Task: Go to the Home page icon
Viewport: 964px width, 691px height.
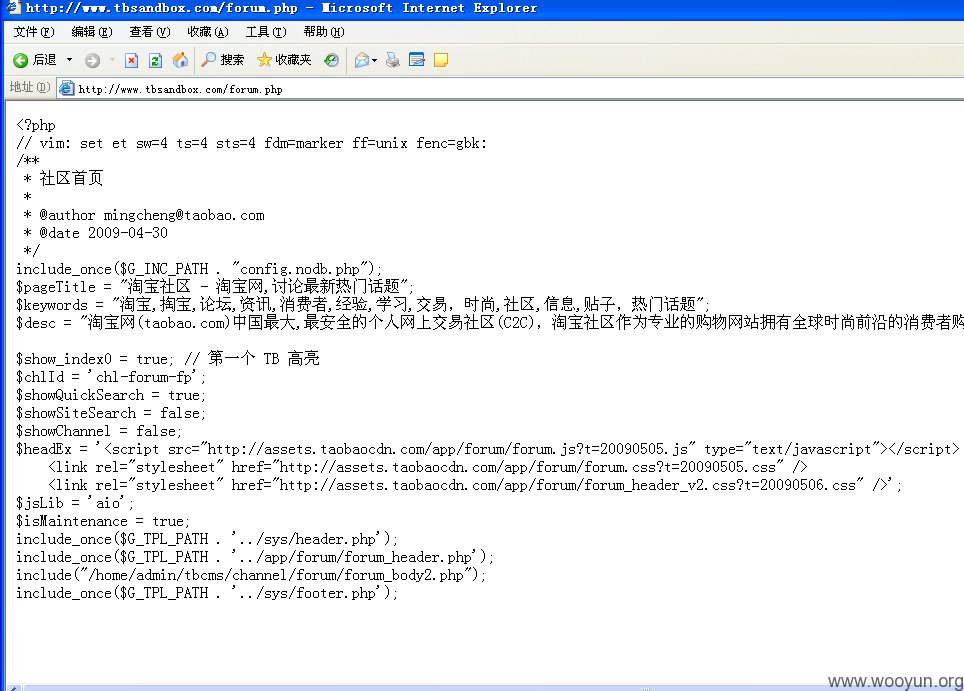Action: [180, 60]
